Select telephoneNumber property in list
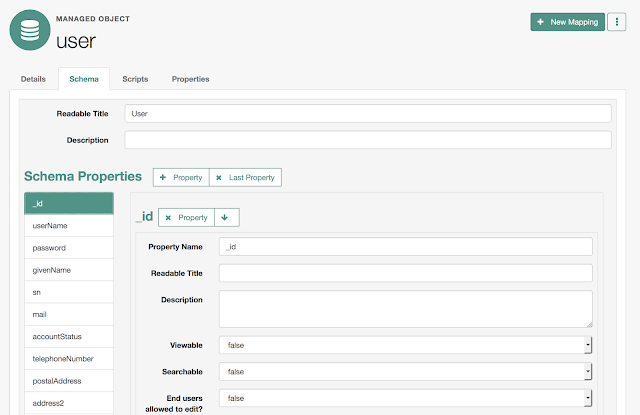640x415 pixels. [x=69, y=359]
